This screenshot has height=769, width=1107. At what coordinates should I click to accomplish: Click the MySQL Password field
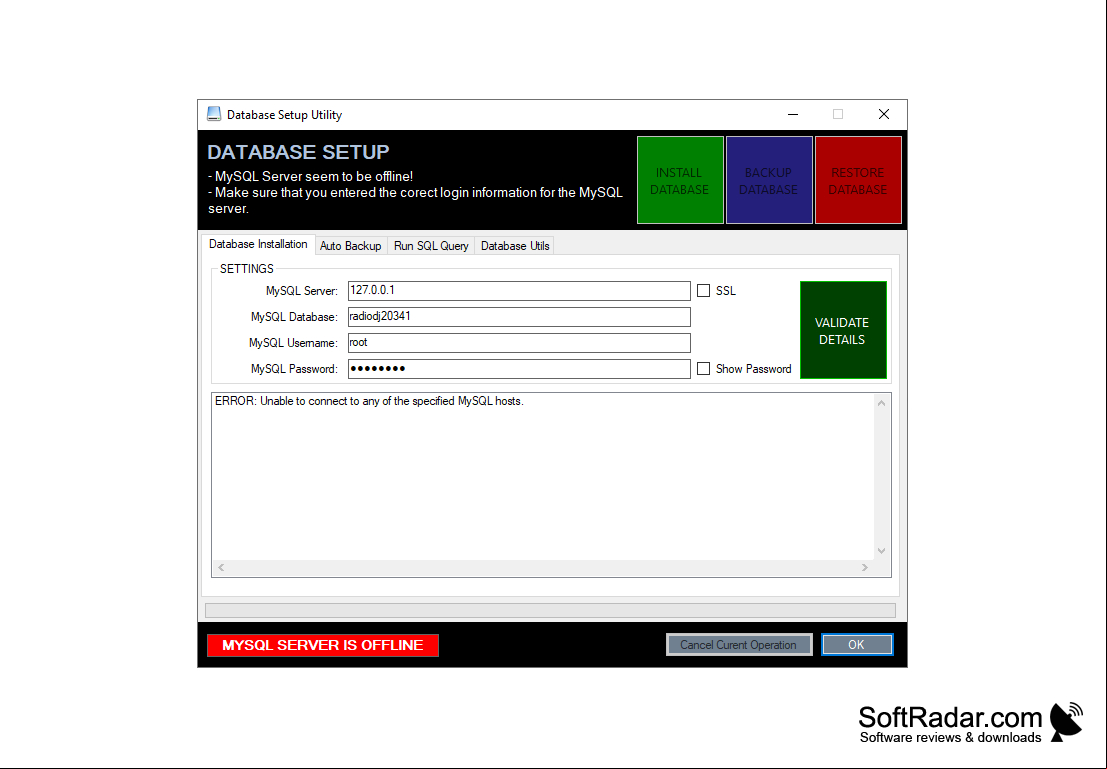(x=519, y=369)
